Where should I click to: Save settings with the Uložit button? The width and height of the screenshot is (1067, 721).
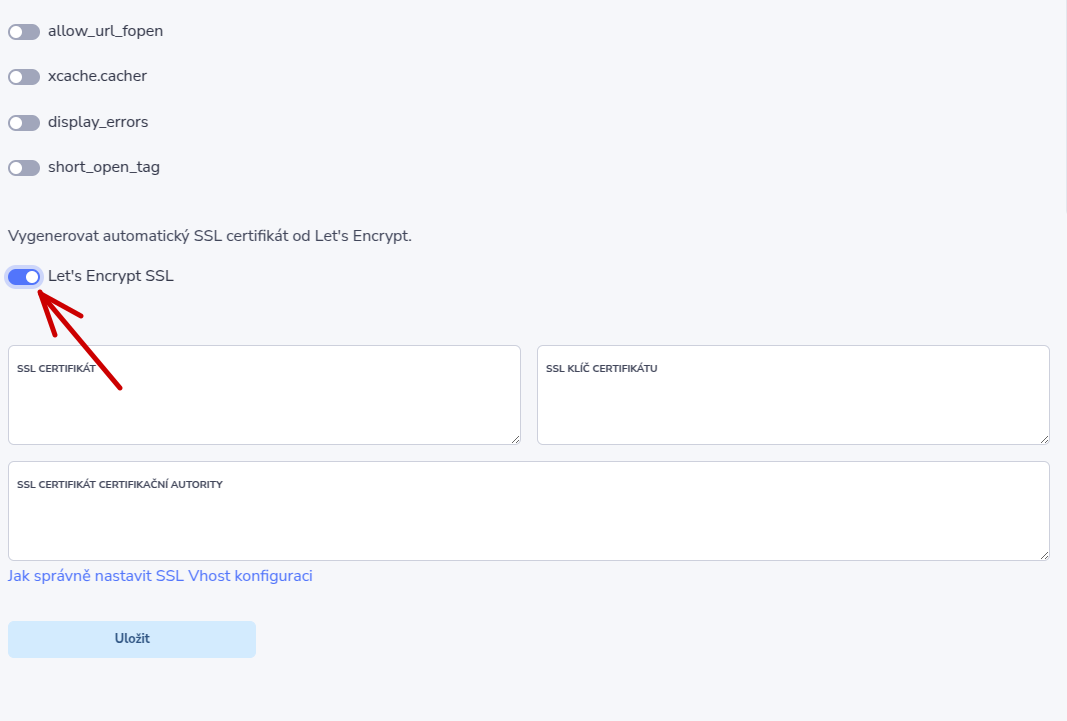coord(132,639)
